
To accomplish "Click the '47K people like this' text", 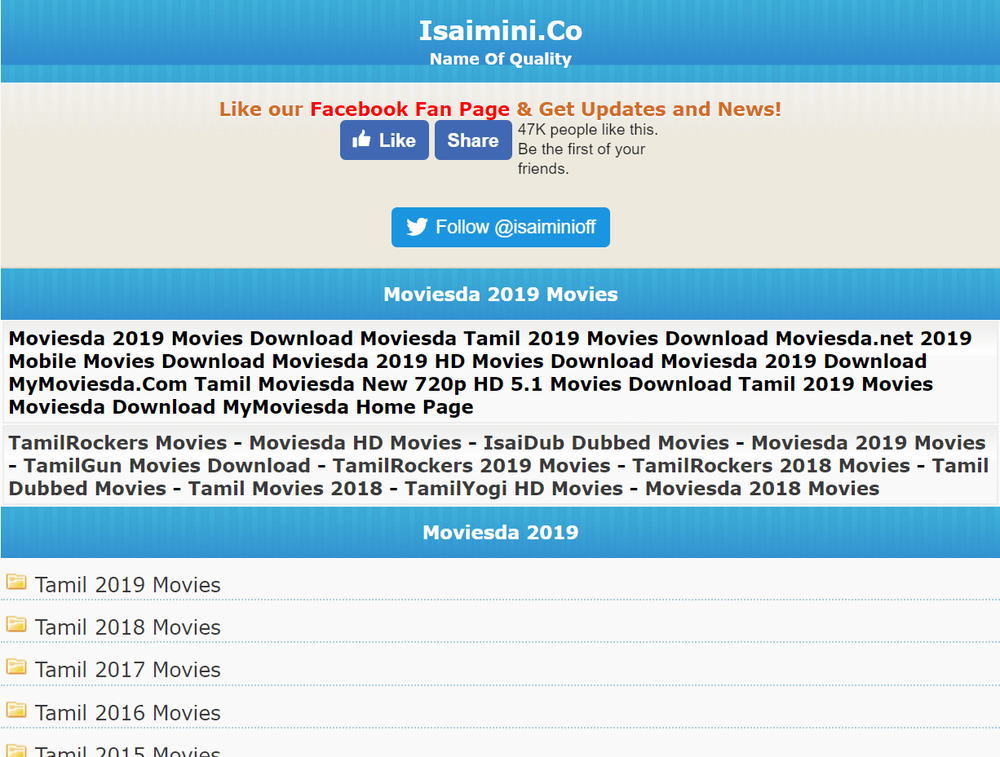I will pyautogui.click(x=587, y=129).
